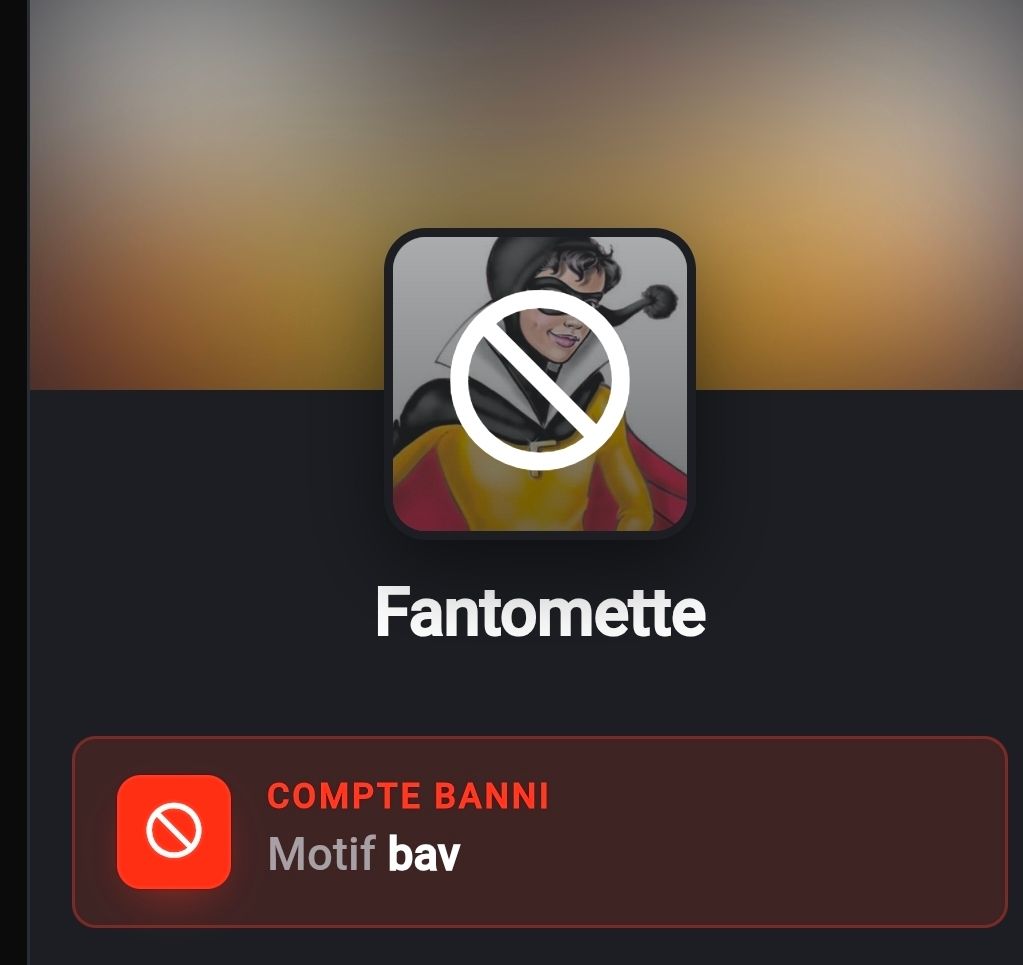Click empty right side of banned notice box
Image resolution: width=1023 pixels, height=965 pixels.
[783, 832]
